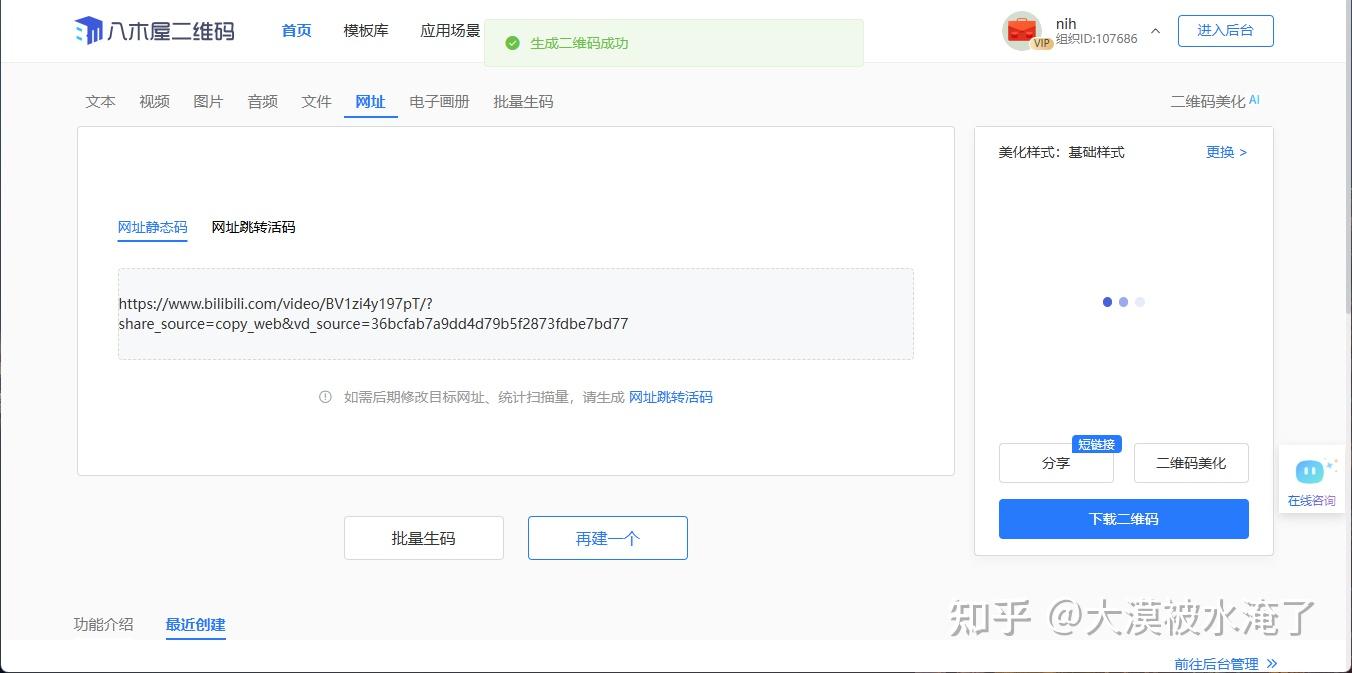Viewport: 1352px width, 673px height.
Task: Open the 在线咨询 chat icon
Action: click(1311, 481)
